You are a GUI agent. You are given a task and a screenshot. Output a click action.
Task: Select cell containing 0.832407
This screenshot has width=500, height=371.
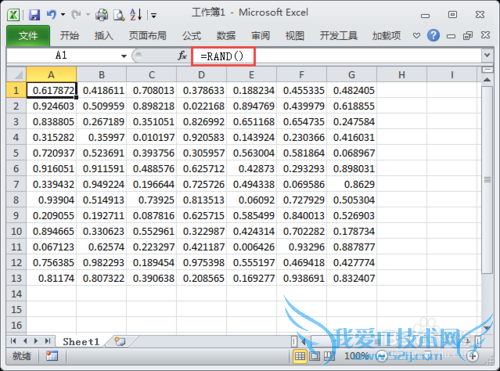[x=352, y=278]
